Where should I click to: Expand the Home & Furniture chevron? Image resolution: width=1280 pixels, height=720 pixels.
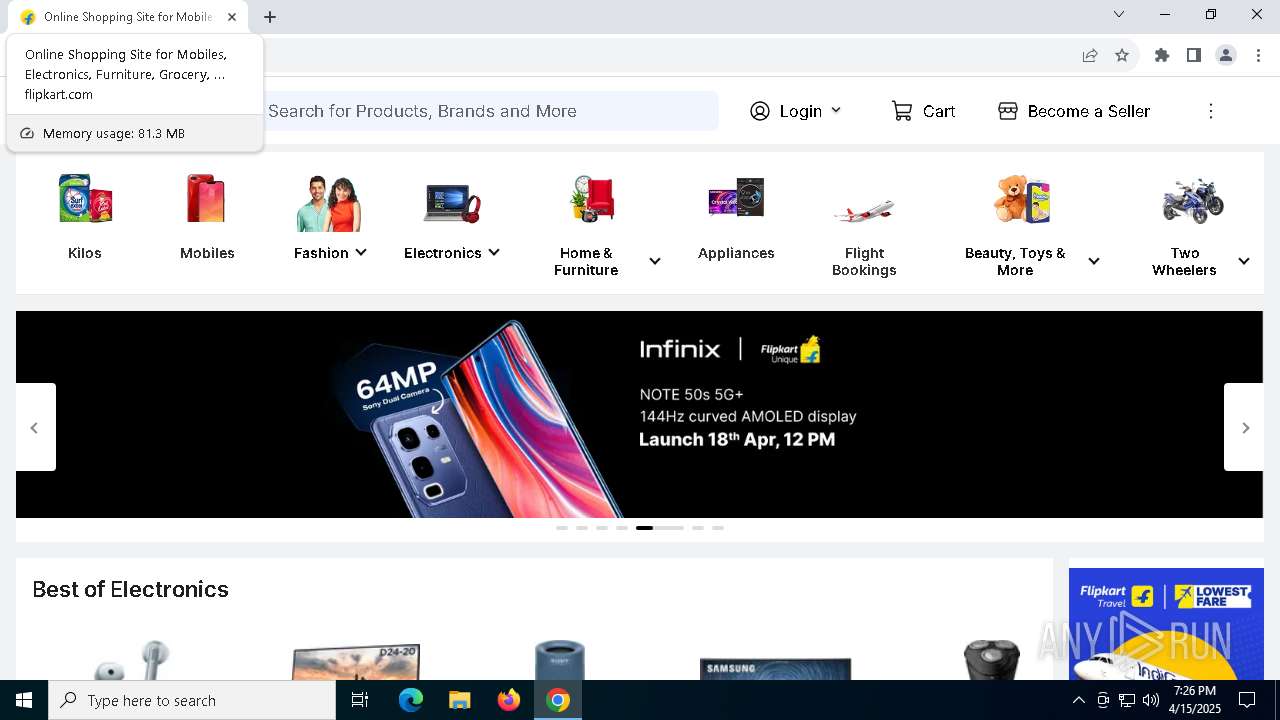click(655, 262)
